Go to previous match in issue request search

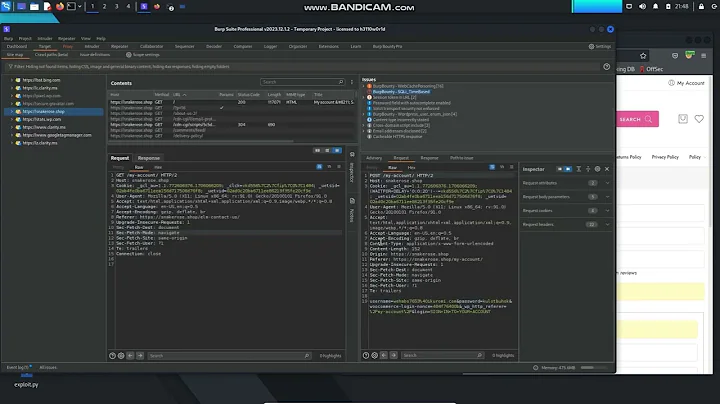point(384,355)
